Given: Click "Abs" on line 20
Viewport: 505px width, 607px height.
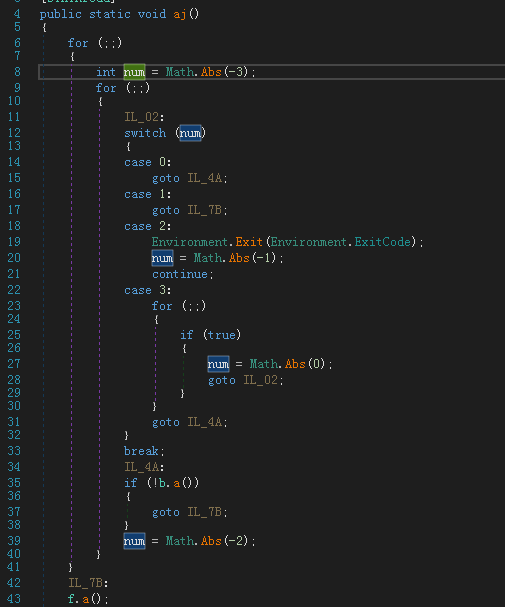Looking at the screenshot, I should 239,258.
